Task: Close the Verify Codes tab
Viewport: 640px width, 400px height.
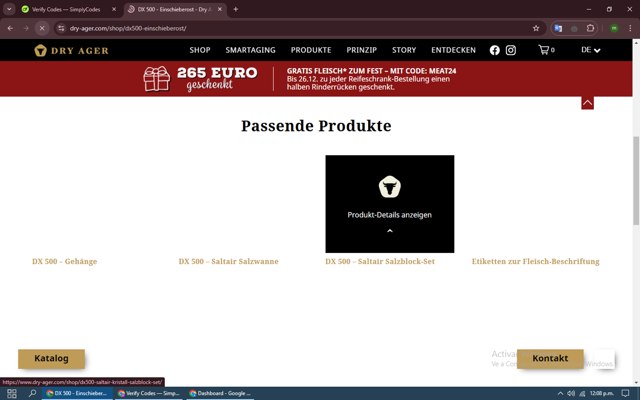Action: (x=114, y=9)
